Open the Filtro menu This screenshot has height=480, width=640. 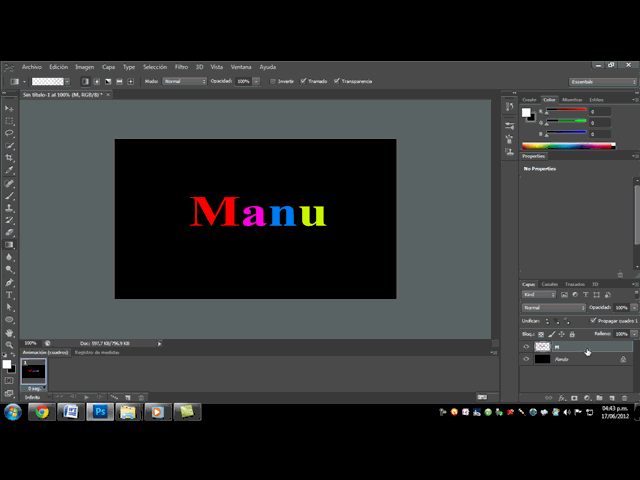181,67
